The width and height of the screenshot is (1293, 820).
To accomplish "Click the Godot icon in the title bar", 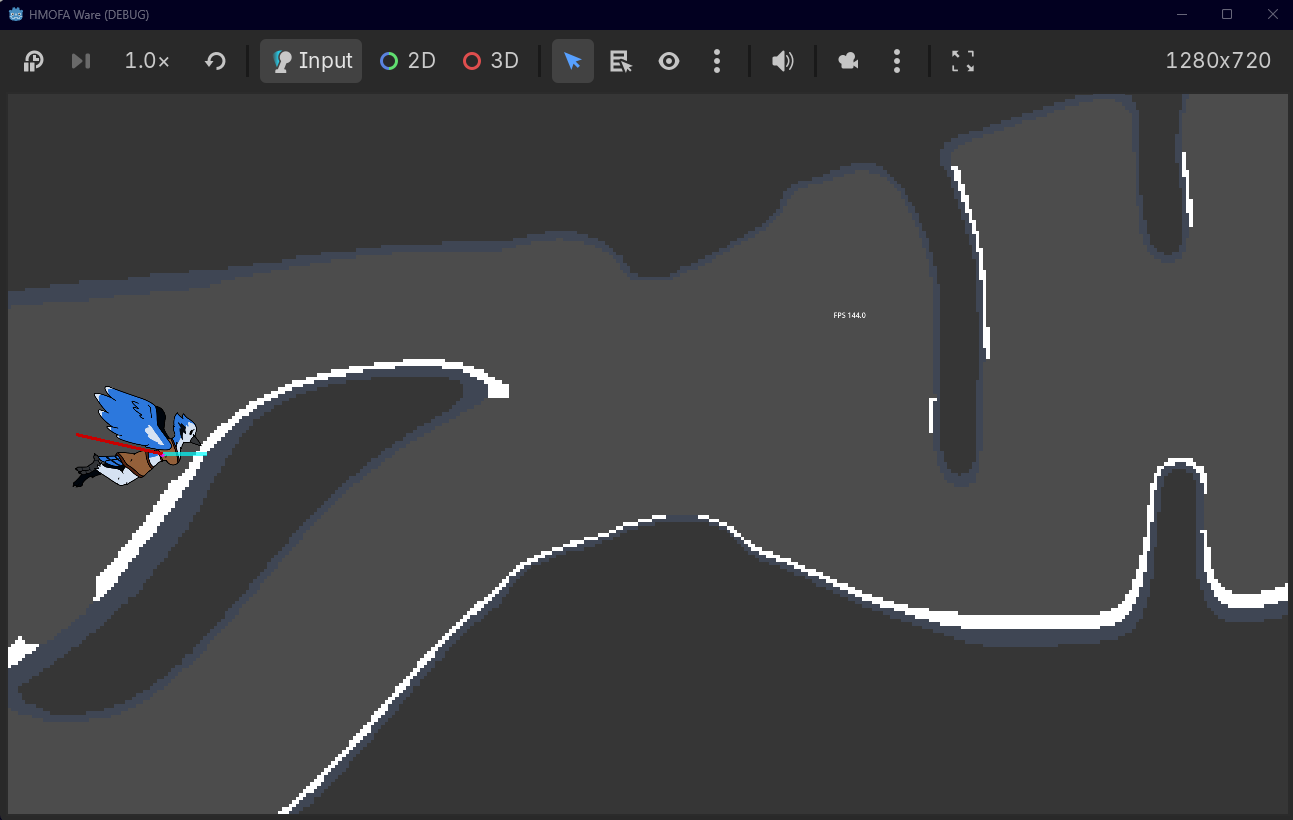I will coord(16,14).
